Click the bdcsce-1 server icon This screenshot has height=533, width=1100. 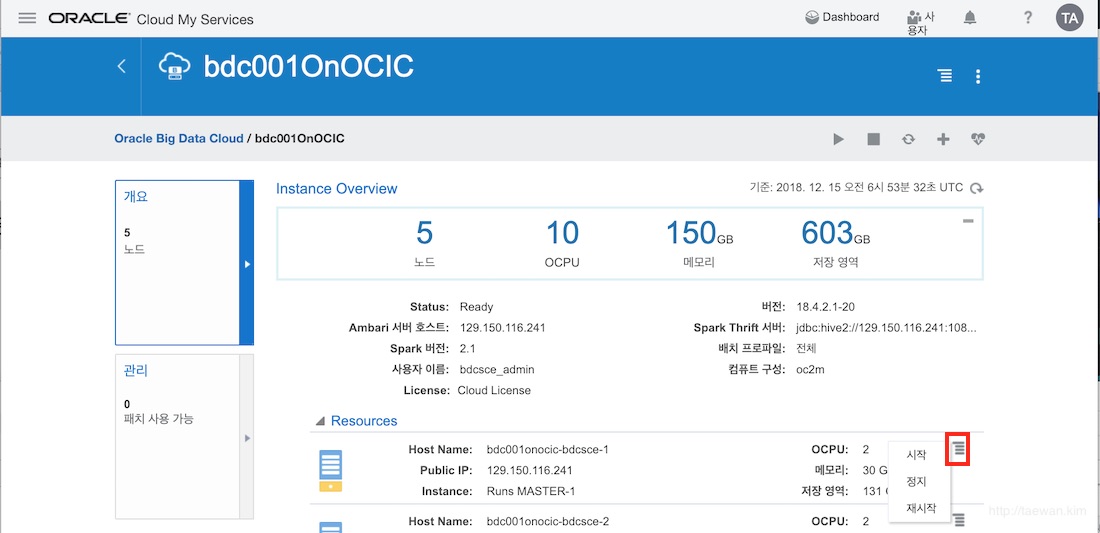(x=330, y=471)
